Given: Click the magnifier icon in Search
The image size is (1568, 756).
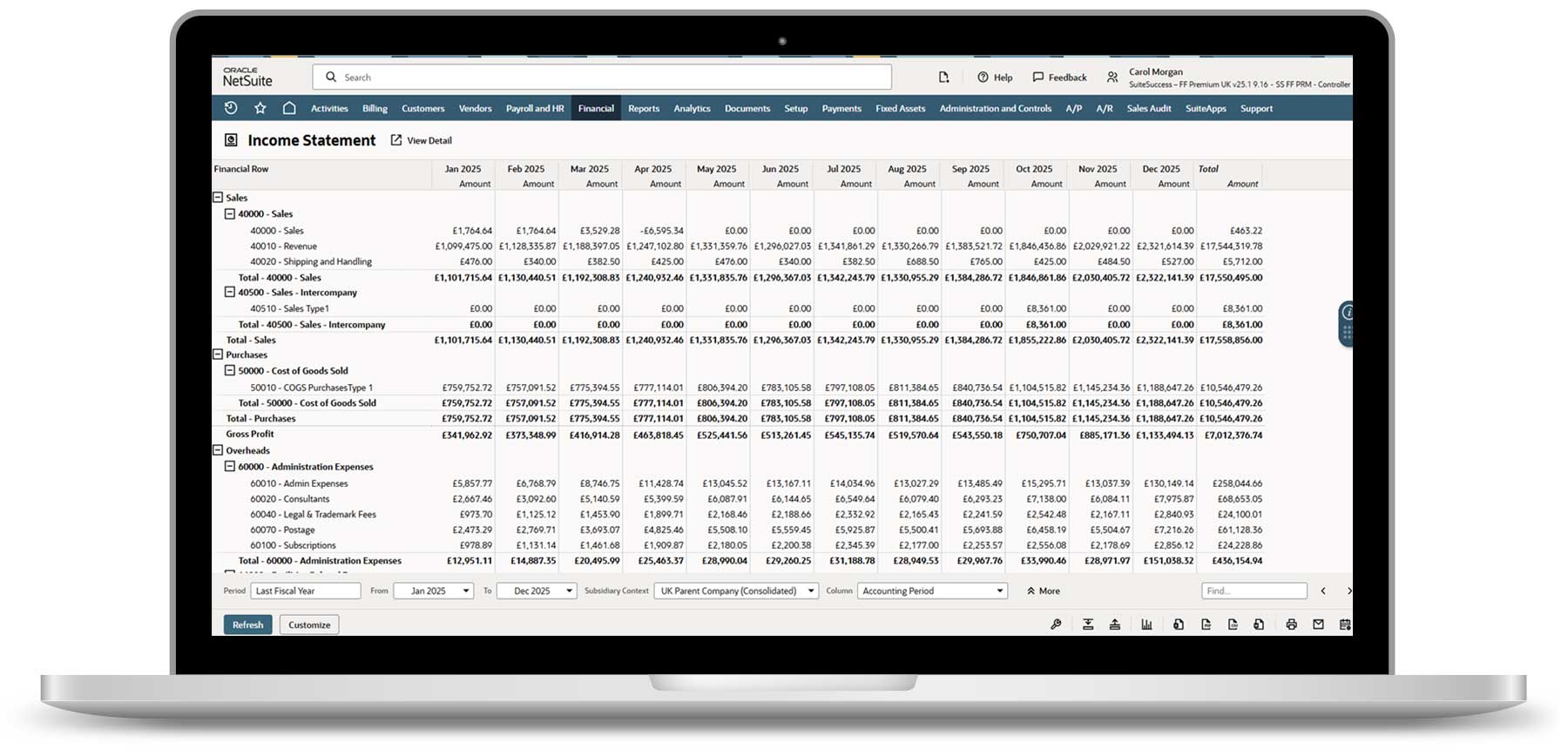Looking at the screenshot, I should tap(331, 77).
